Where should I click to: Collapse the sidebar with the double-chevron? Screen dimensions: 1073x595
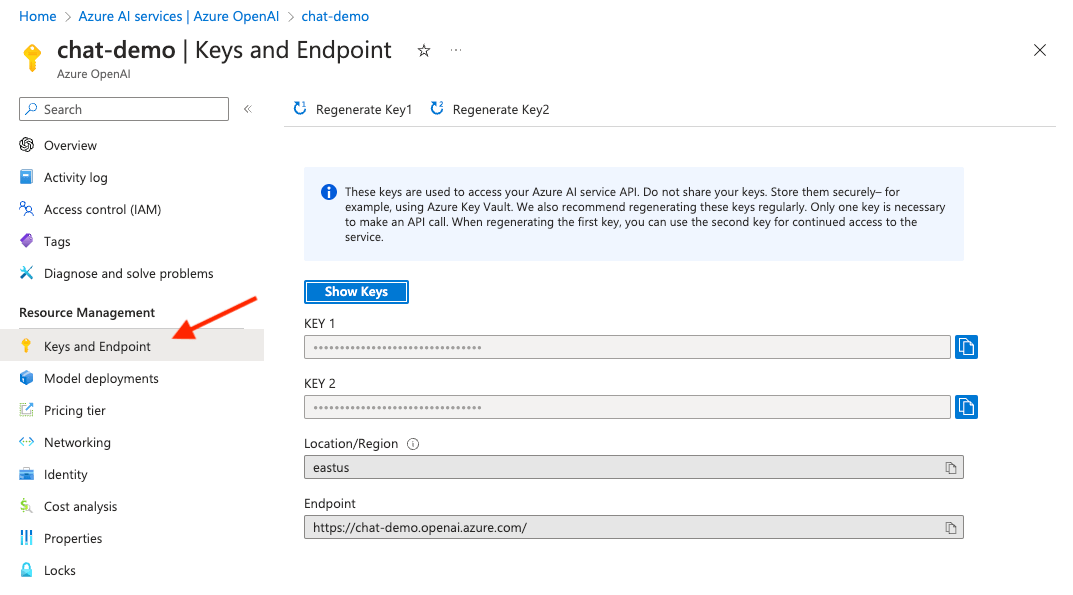click(247, 109)
